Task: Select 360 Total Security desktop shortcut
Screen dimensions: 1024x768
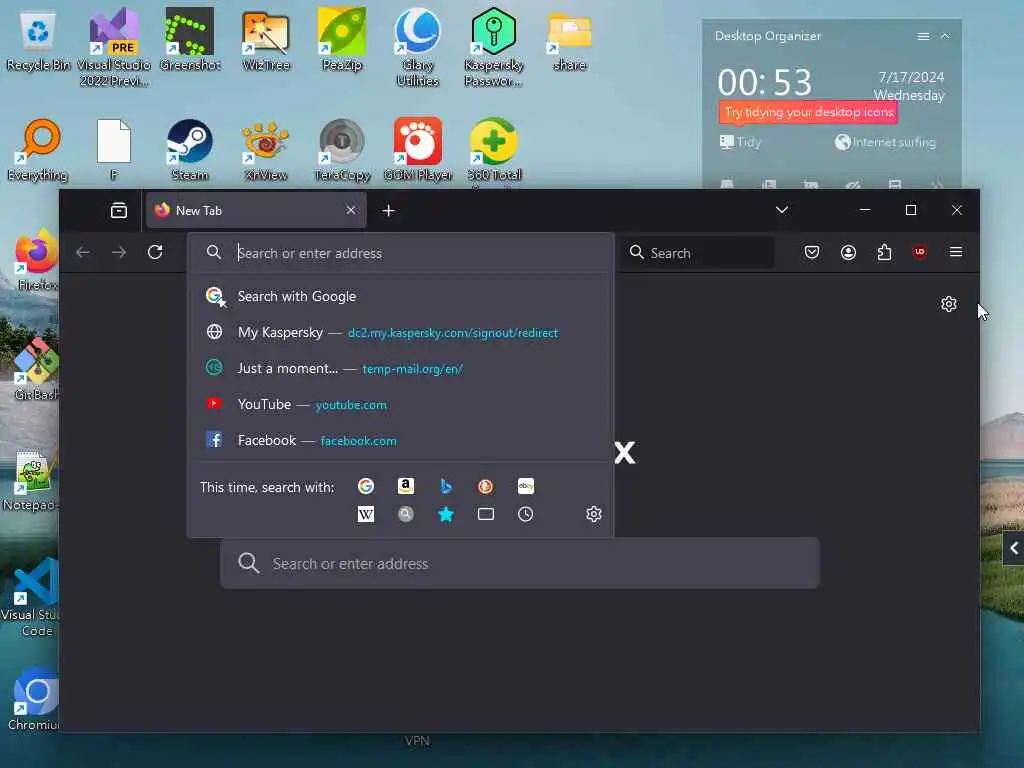Action: 494,152
